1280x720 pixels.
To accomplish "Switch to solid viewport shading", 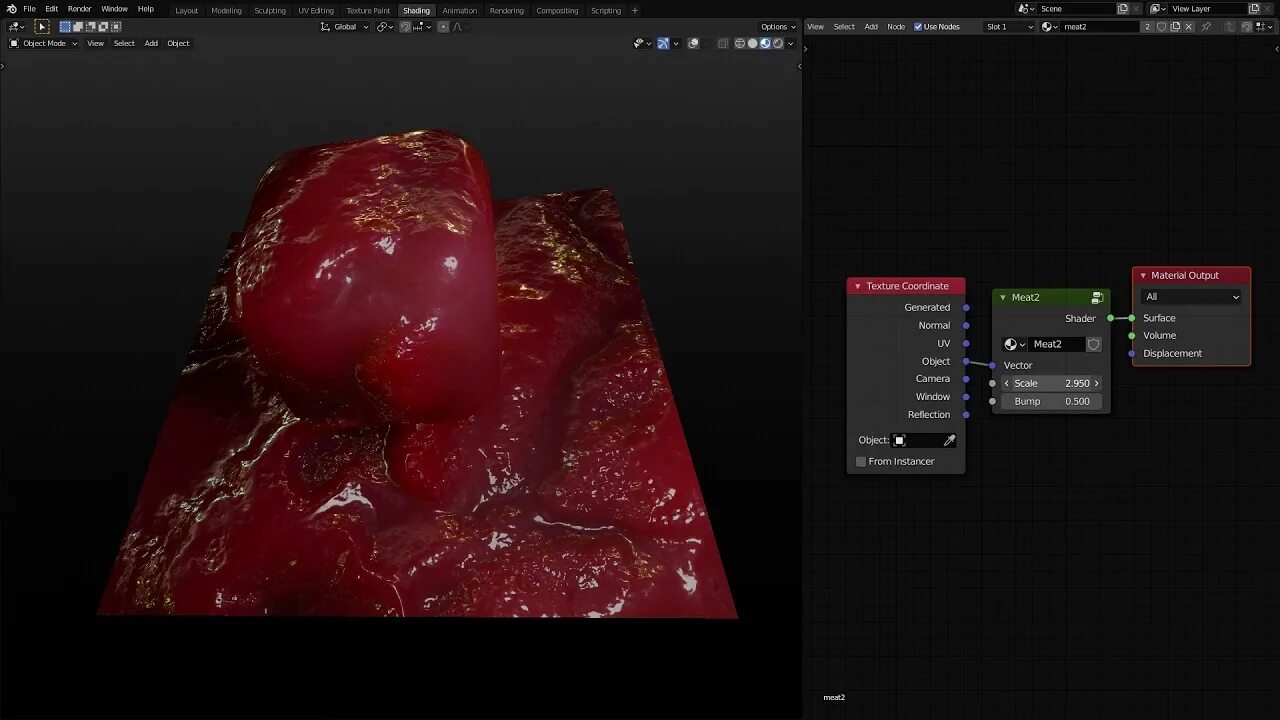I will pyautogui.click(x=753, y=43).
